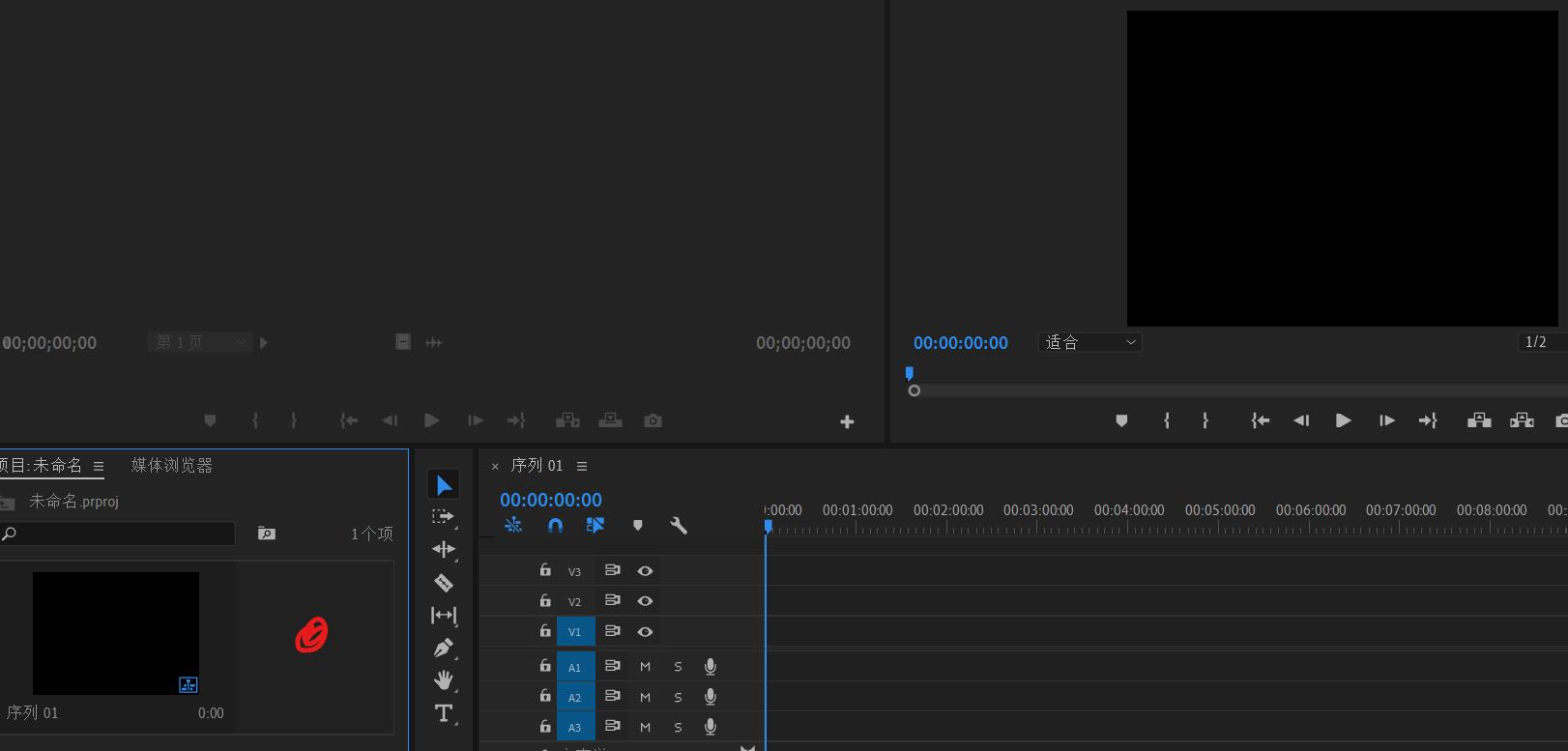Screen dimensions: 1568x751
Task: Select the Hand tool
Action: 444,680
